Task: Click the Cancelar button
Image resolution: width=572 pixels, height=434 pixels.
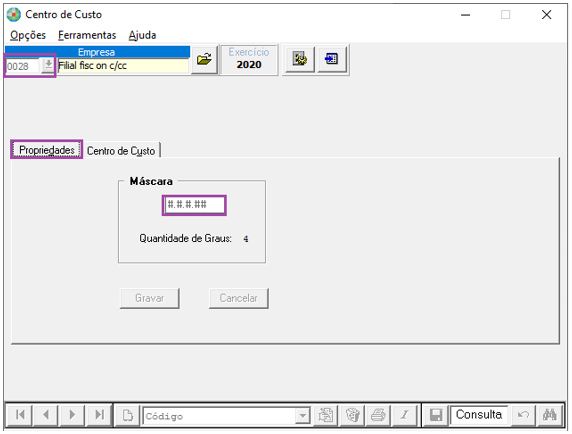Action: [x=239, y=298]
